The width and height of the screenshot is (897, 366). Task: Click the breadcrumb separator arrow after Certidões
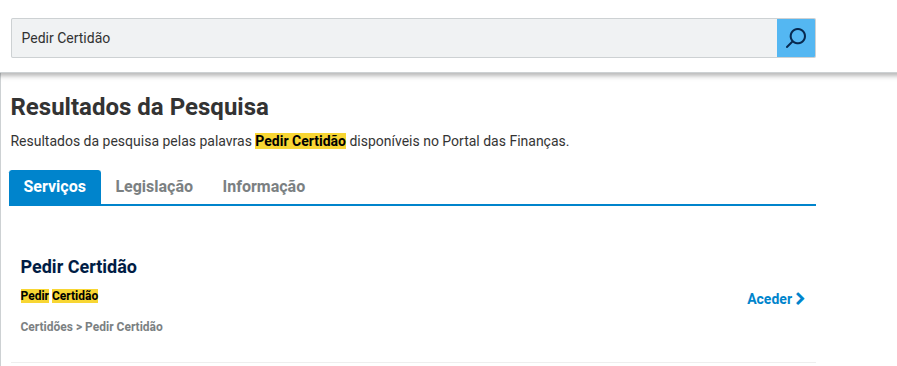pyautogui.click(x=79, y=327)
